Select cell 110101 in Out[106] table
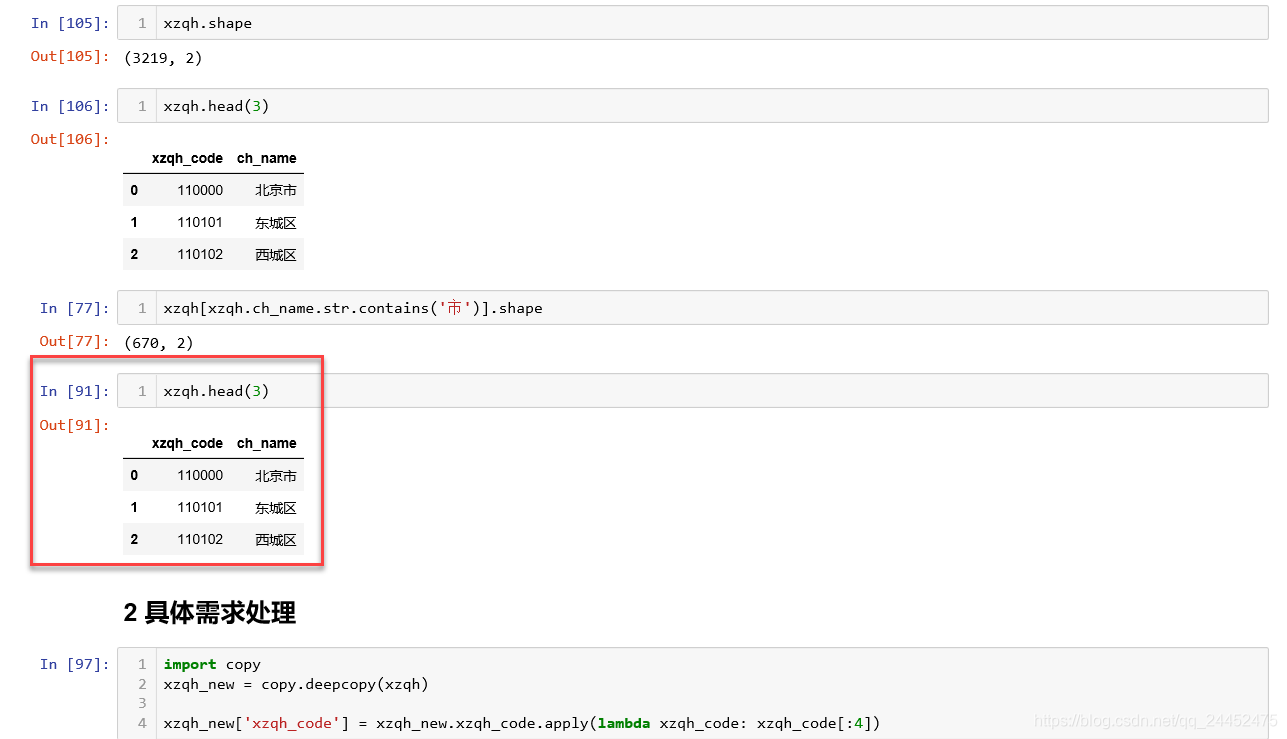 (200, 222)
